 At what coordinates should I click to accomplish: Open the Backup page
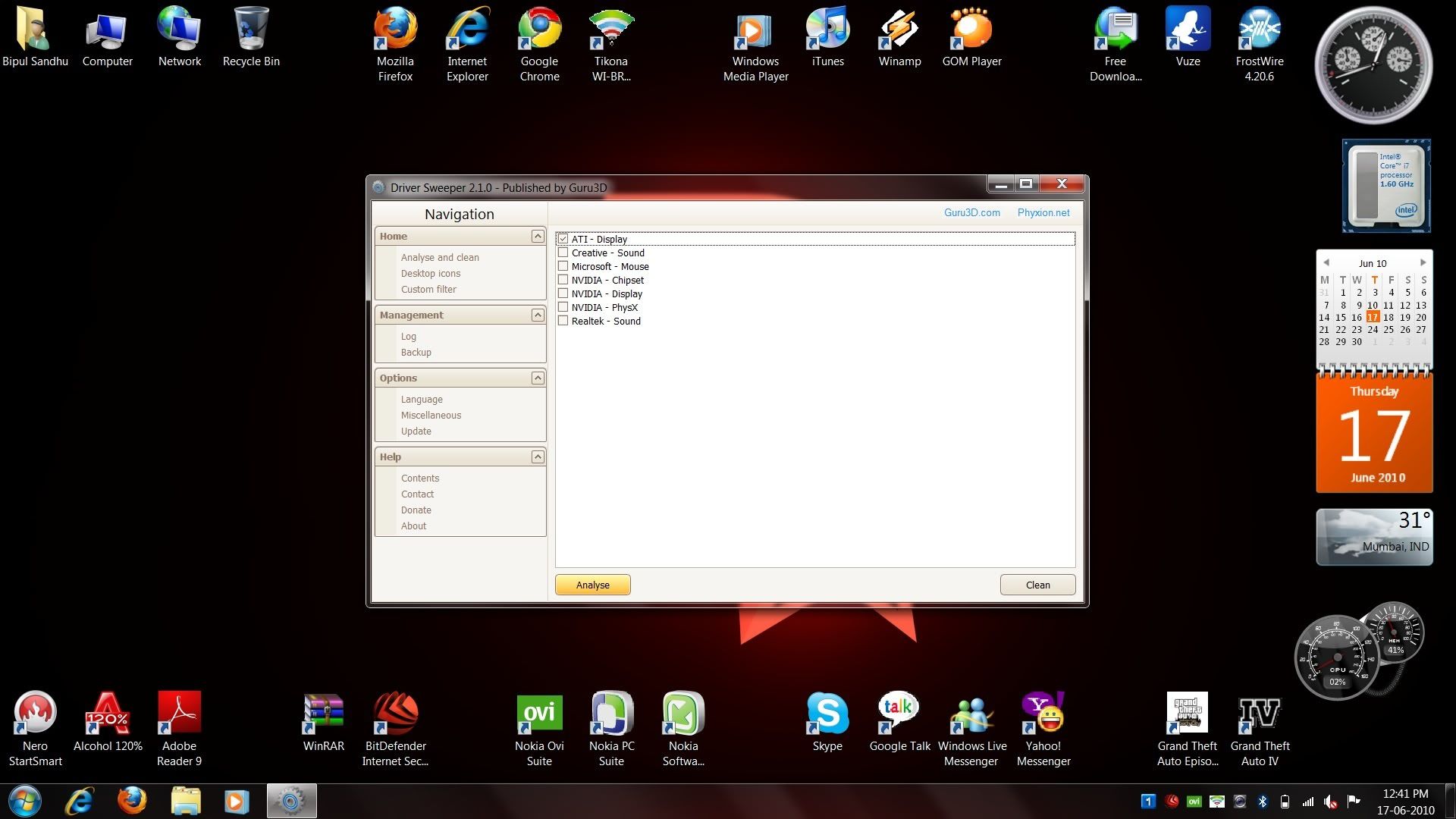(x=416, y=353)
